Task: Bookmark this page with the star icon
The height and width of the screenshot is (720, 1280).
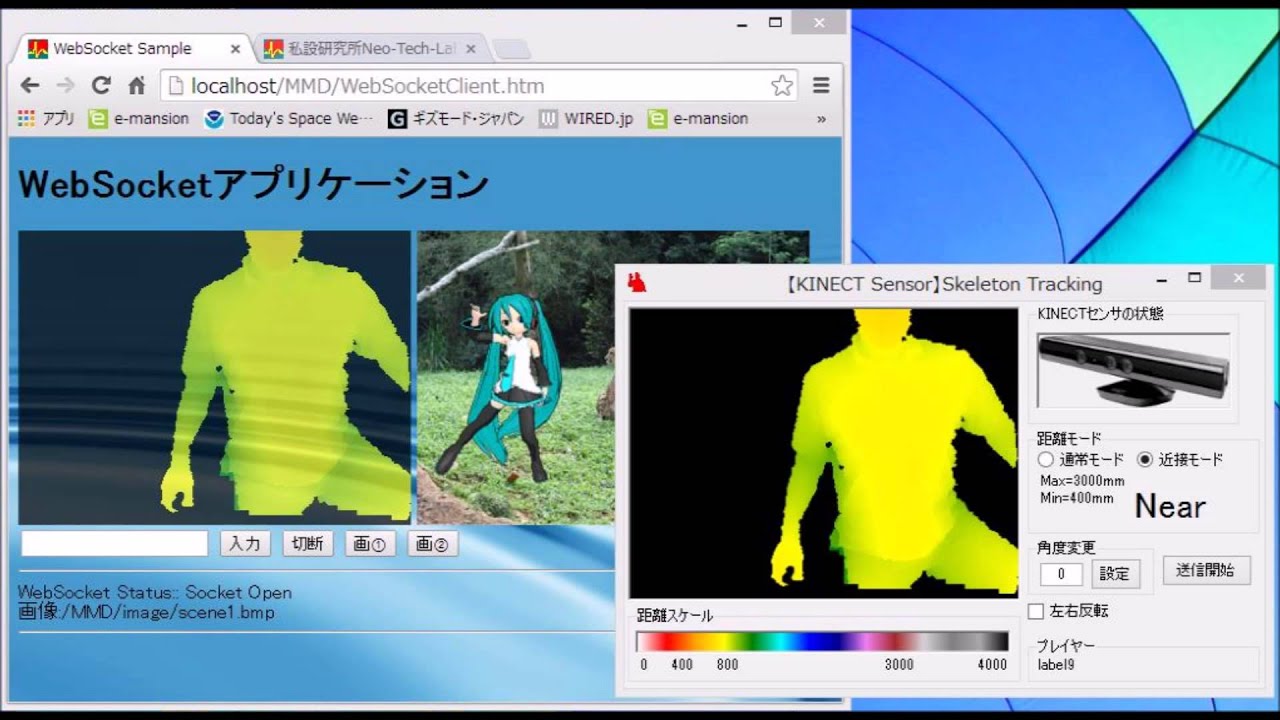Action: (782, 86)
